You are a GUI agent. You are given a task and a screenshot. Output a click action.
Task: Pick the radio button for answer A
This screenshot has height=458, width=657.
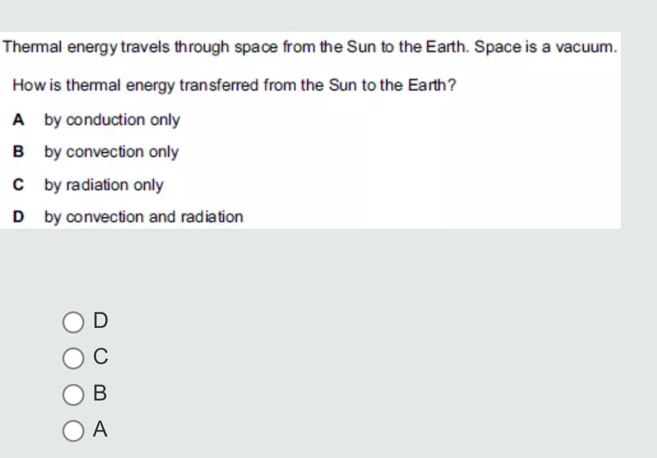(74, 431)
